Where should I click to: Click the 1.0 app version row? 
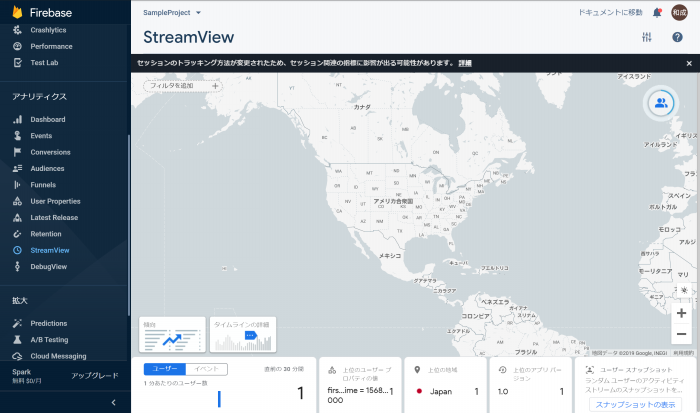530,392
